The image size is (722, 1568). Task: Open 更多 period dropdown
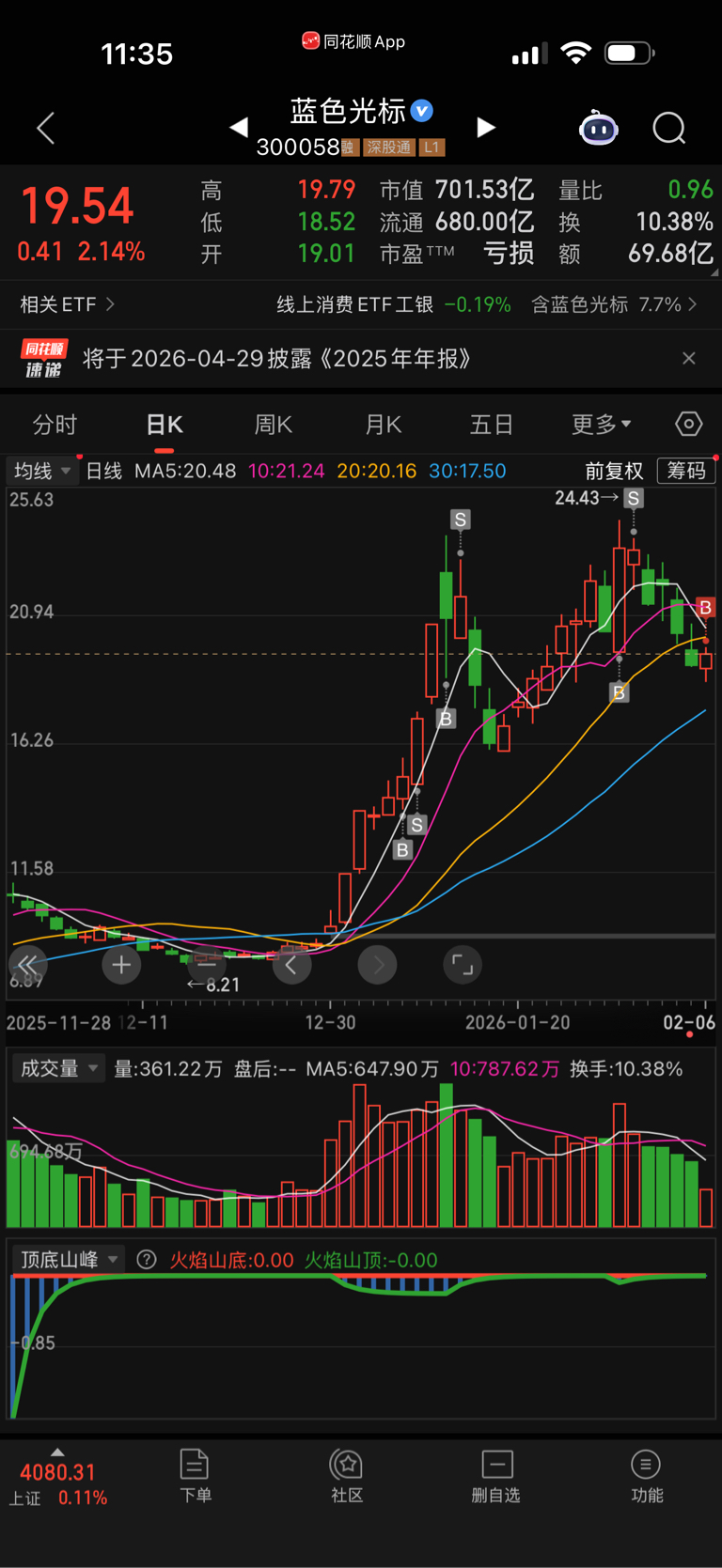point(602,425)
